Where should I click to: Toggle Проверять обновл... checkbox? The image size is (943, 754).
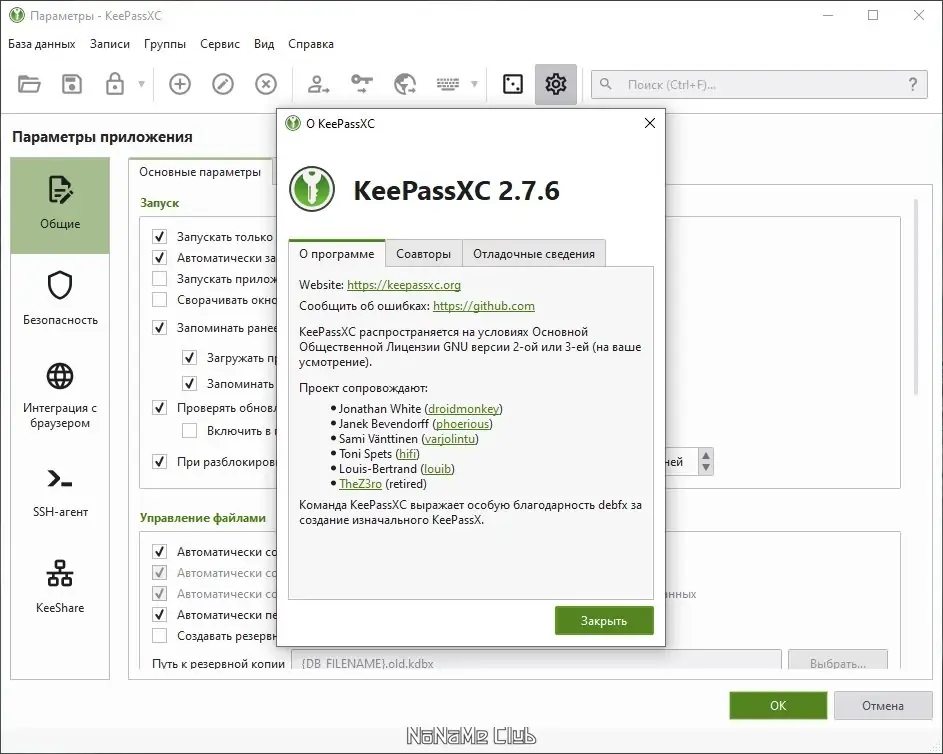click(159, 408)
